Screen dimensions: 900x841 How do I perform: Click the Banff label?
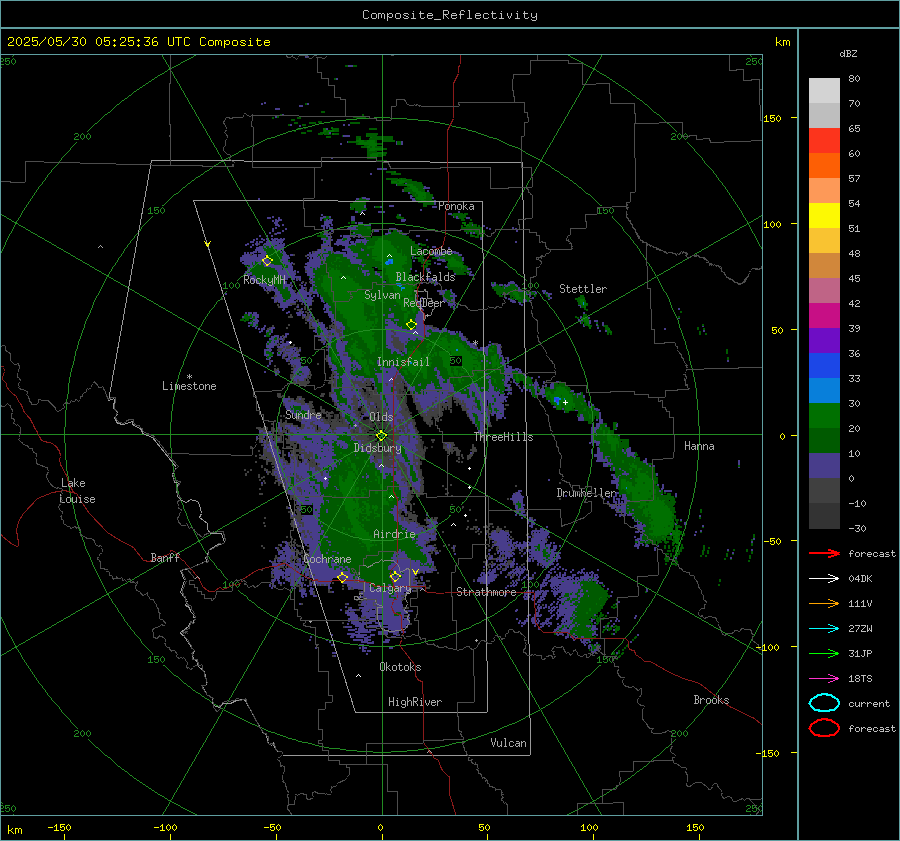[165, 557]
